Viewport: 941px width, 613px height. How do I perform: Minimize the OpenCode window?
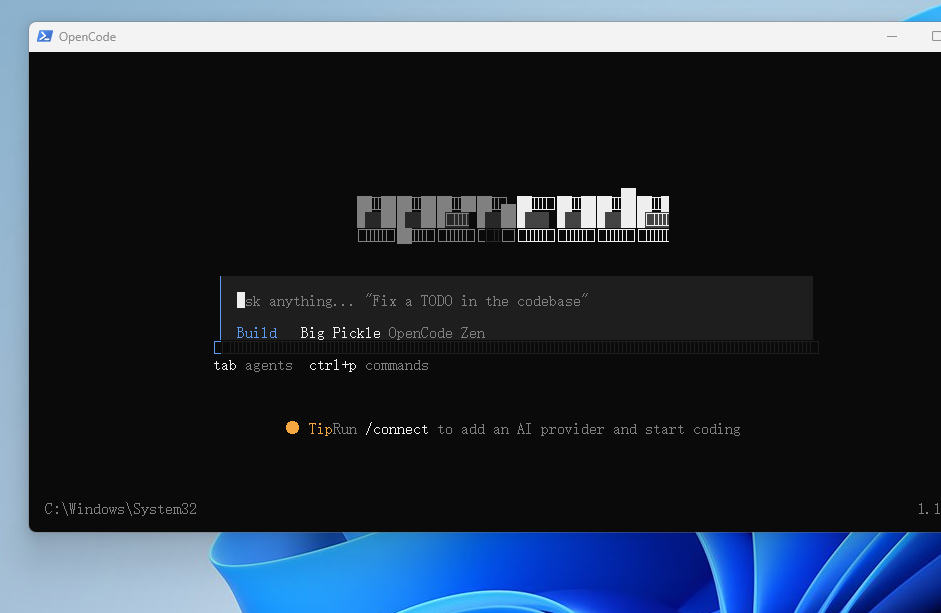(x=892, y=37)
